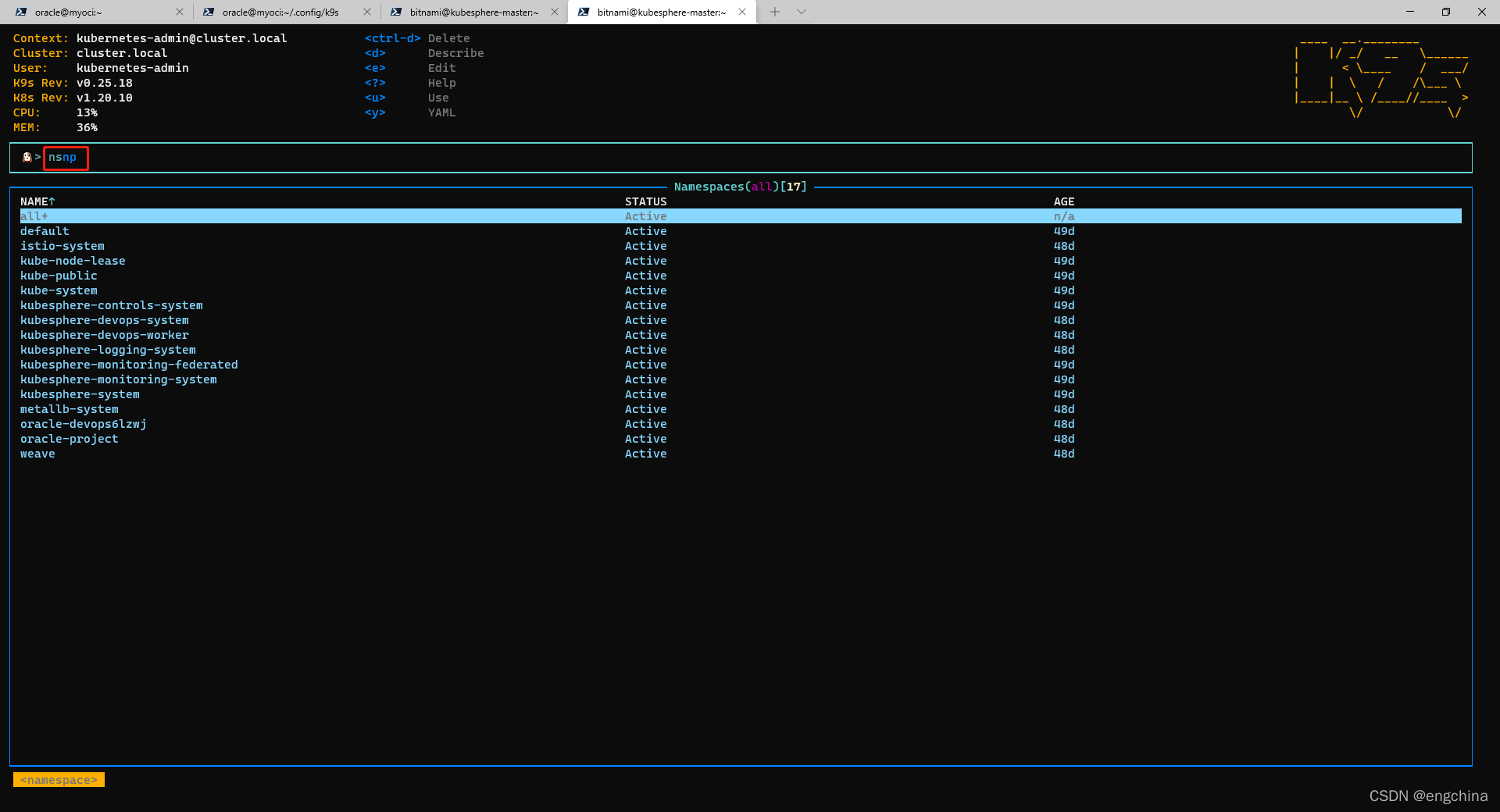Click the NAME column header
This screenshot has height=812, width=1500.
click(x=37, y=201)
